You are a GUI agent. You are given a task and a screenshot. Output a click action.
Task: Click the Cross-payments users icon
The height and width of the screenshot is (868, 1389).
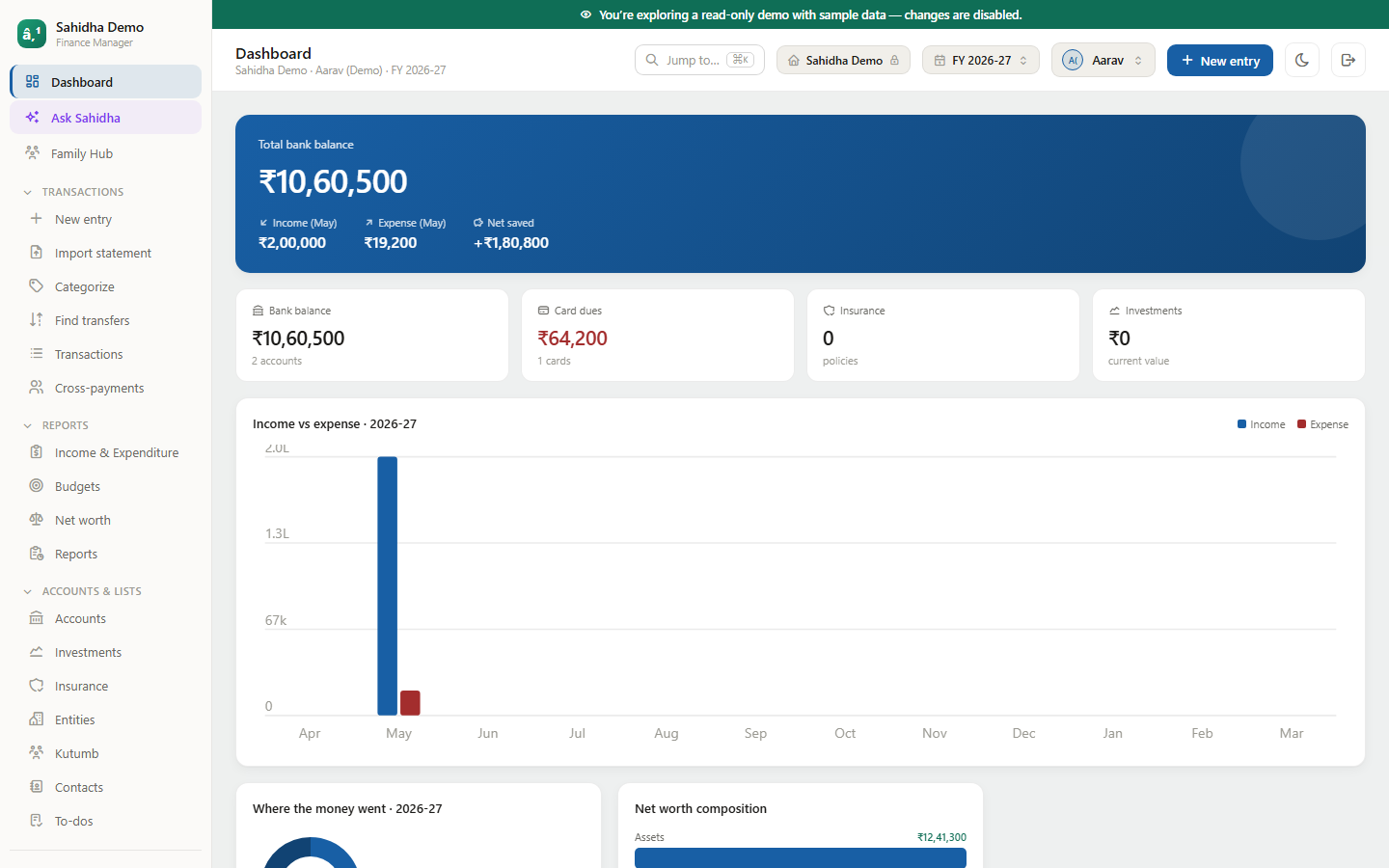click(x=37, y=388)
